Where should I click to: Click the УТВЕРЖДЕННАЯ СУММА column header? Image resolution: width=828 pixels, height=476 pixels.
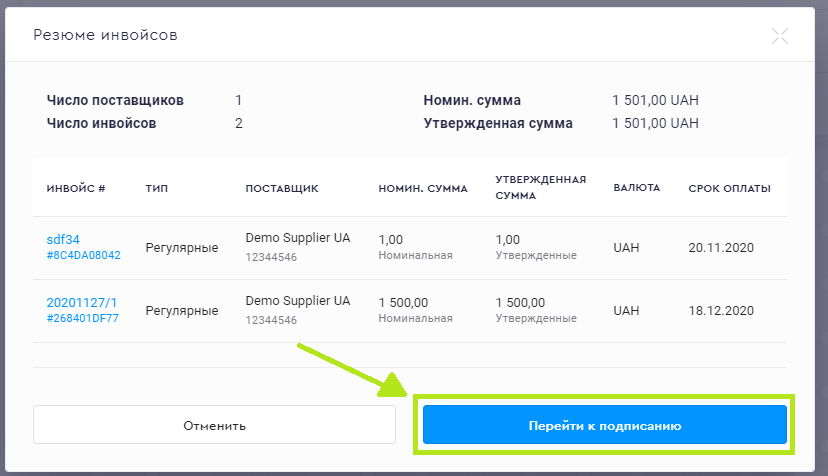tap(540, 188)
